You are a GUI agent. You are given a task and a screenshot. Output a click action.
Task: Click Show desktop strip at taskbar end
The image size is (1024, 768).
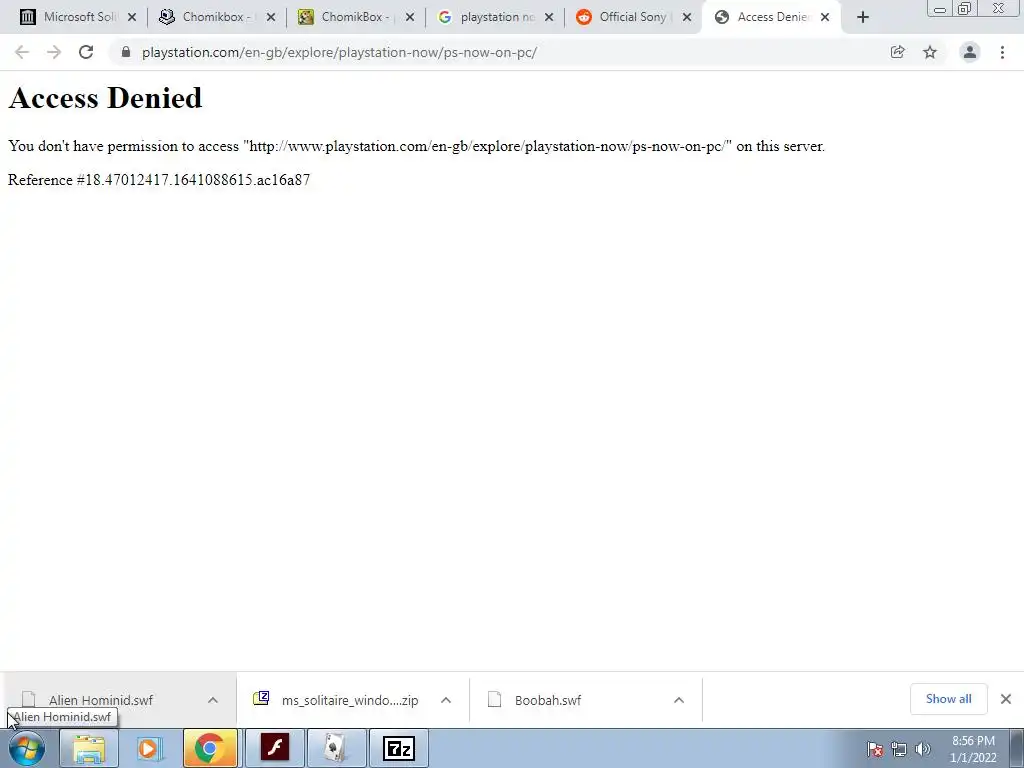click(1017, 748)
